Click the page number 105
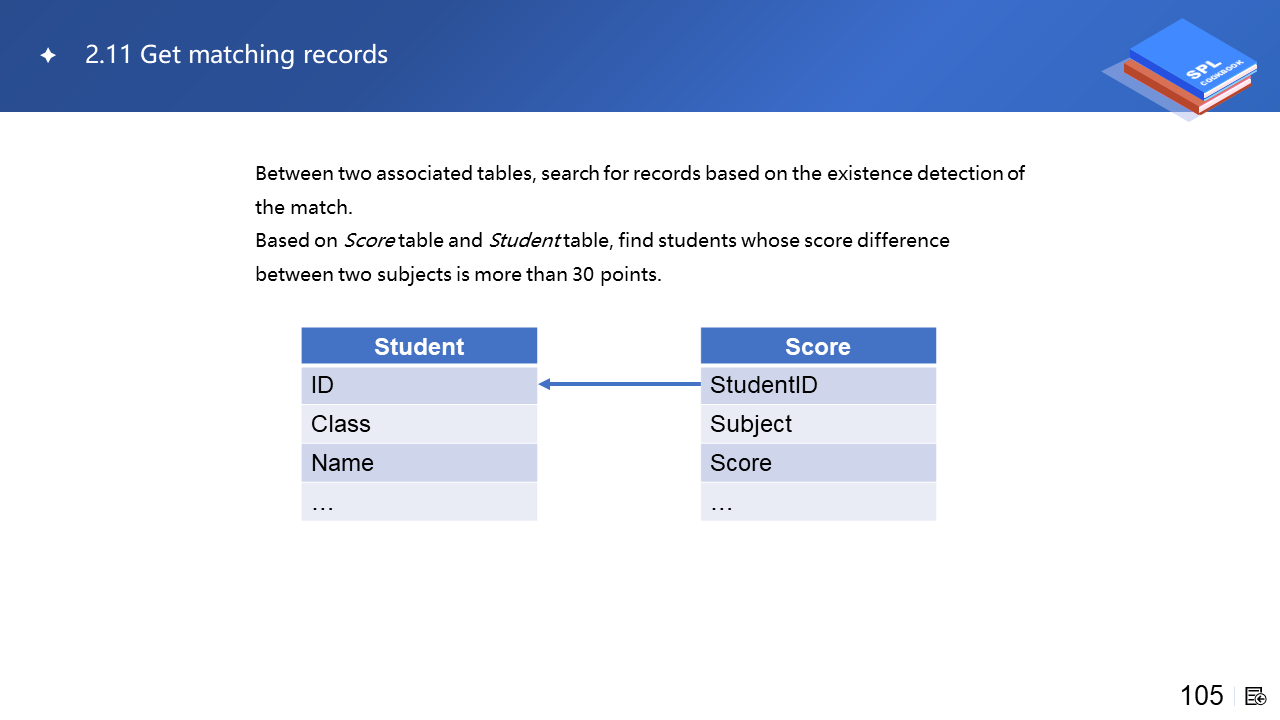This screenshot has height=720, width=1280. point(1201,696)
